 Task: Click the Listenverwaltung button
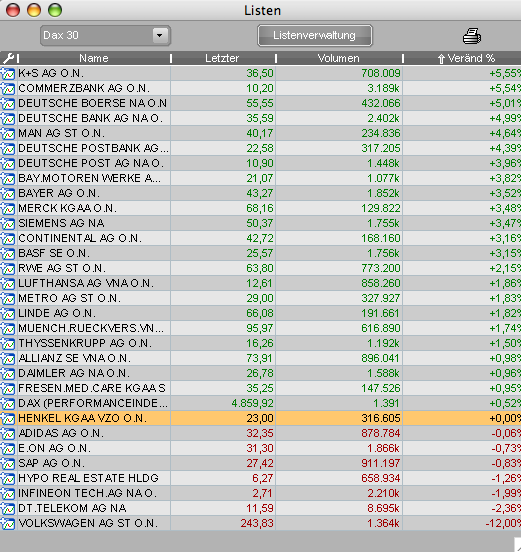point(315,35)
